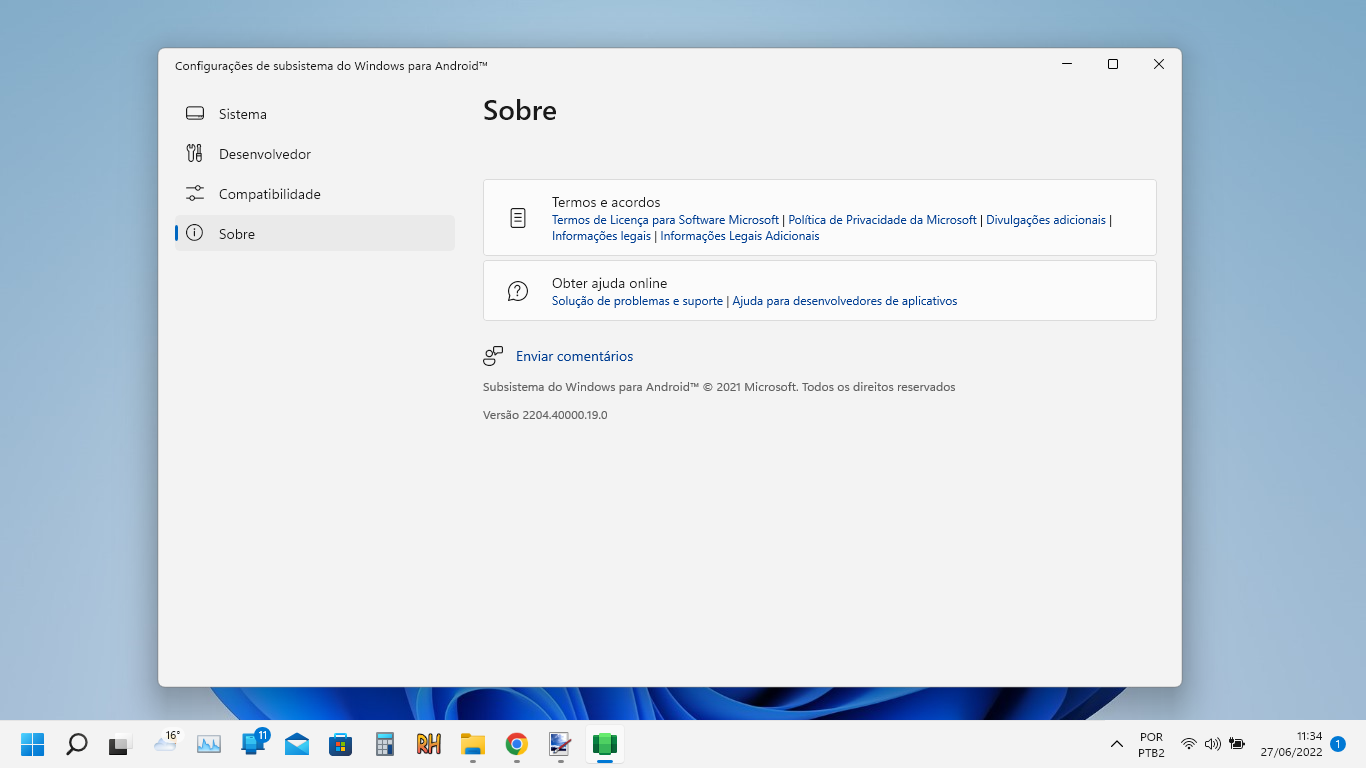1366x768 pixels.
Task: Click the Obter ajuda online heading text
Action: (x=609, y=283)
